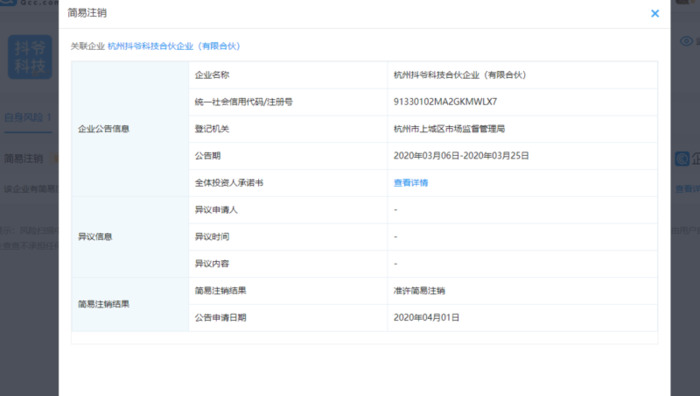Switch to 自身风险 tab in background page

pos(28,117)
